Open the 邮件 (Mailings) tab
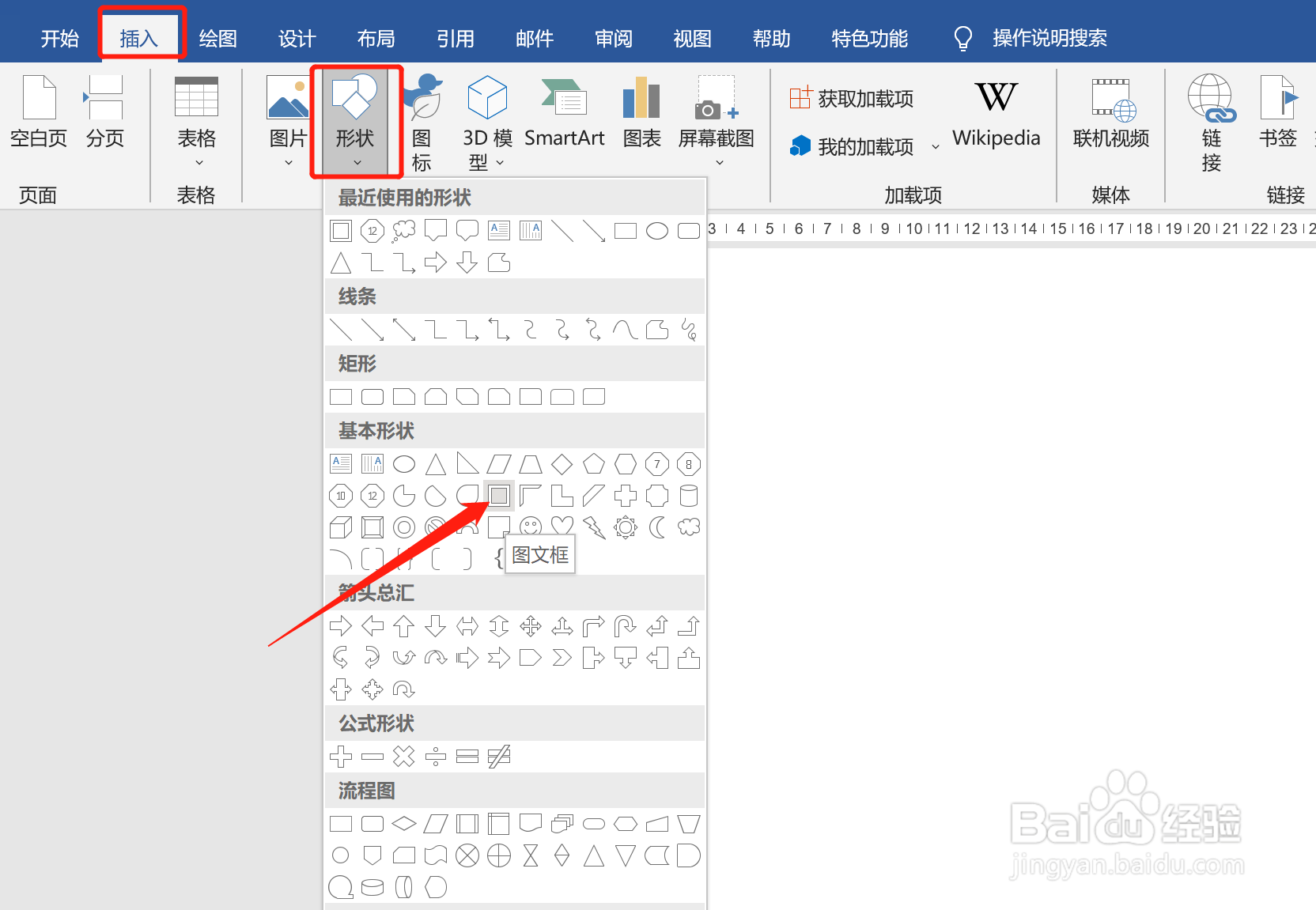Image resolution: width=1316 pixels, height=910 pixels. [x=535, y=38]
